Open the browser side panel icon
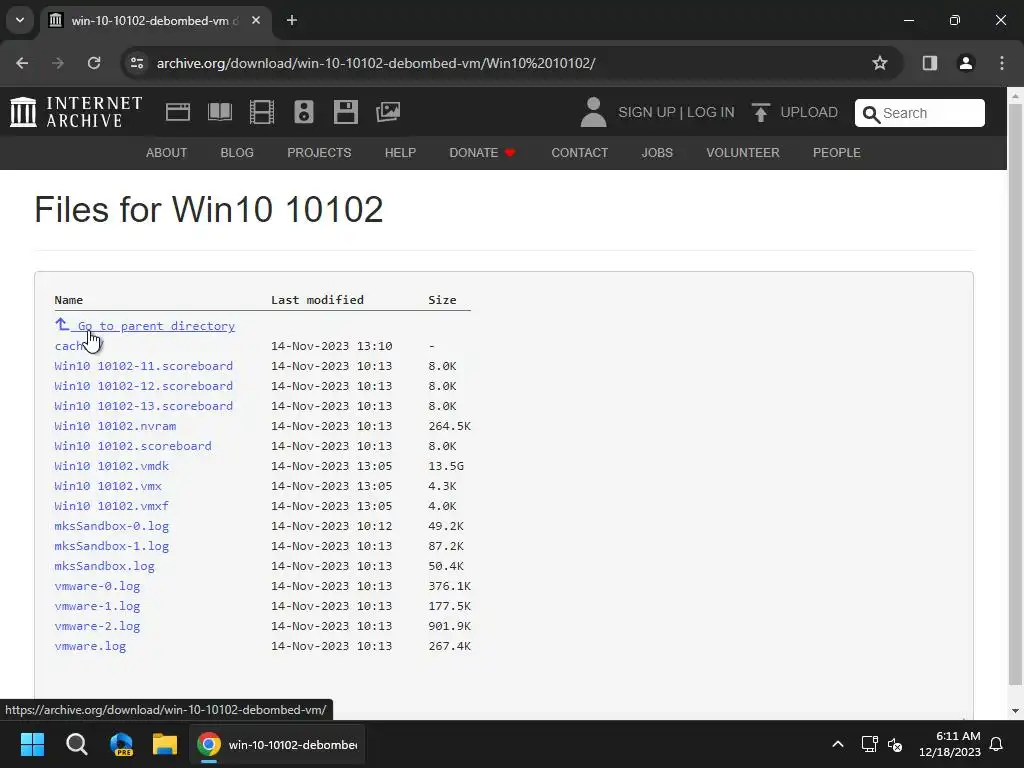 pos(930,63)
